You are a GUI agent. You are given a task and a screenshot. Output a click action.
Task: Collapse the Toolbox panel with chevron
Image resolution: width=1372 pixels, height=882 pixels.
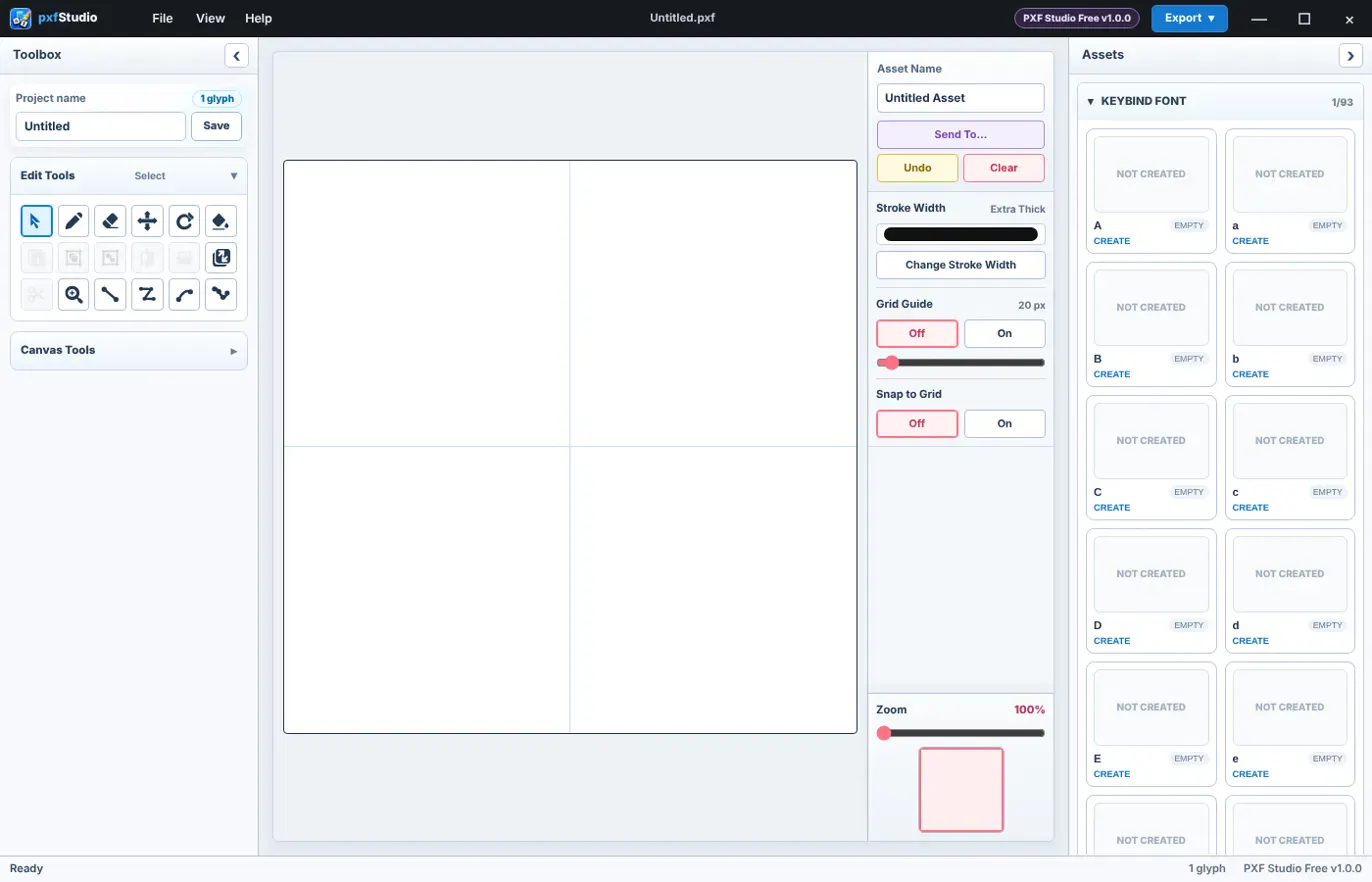[x=236, y=55]
